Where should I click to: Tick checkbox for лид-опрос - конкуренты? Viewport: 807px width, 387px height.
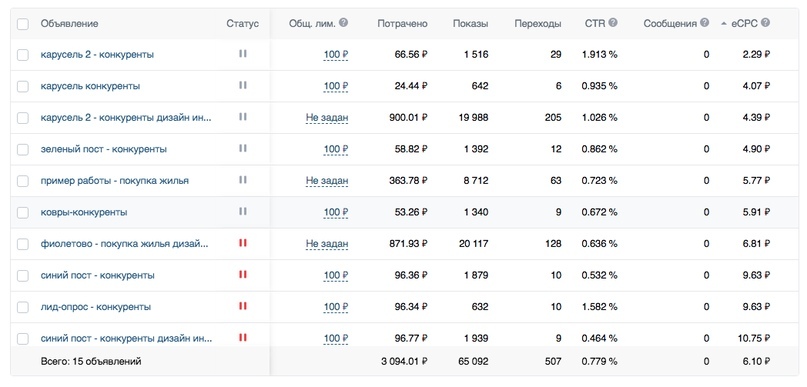[23, 307]
